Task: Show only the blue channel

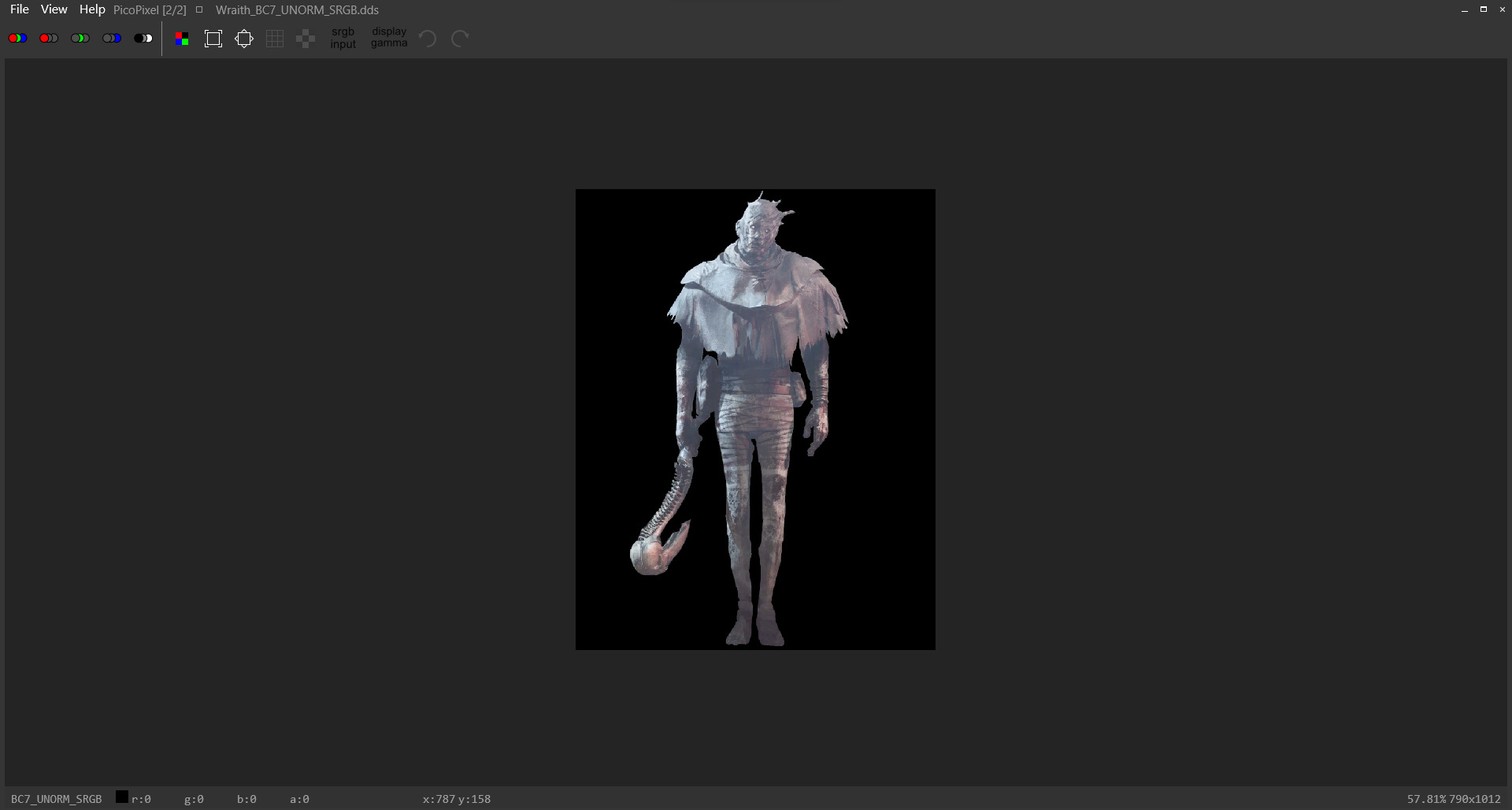Action: (112, 38)
